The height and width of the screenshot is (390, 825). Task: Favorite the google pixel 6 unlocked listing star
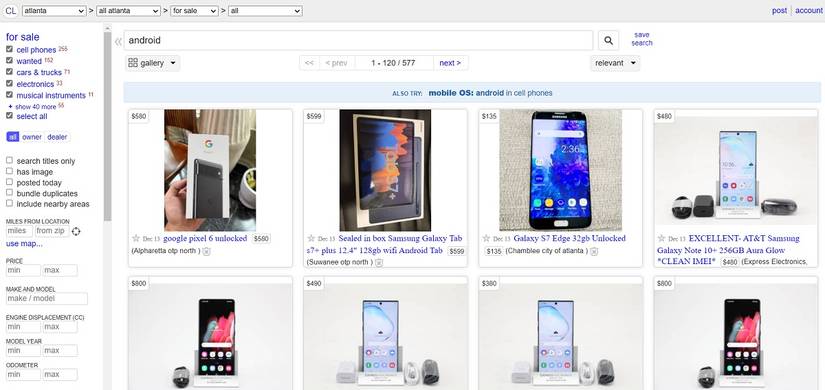click(x=136, y=238)
